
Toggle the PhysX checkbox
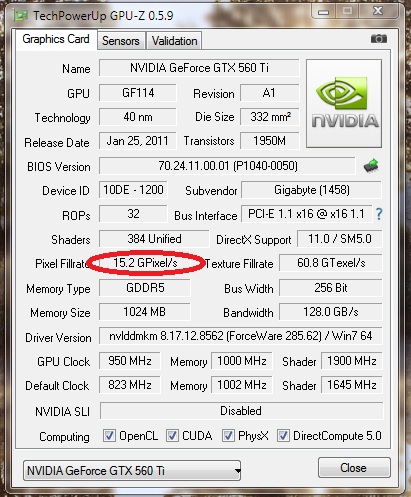point(228,435)
